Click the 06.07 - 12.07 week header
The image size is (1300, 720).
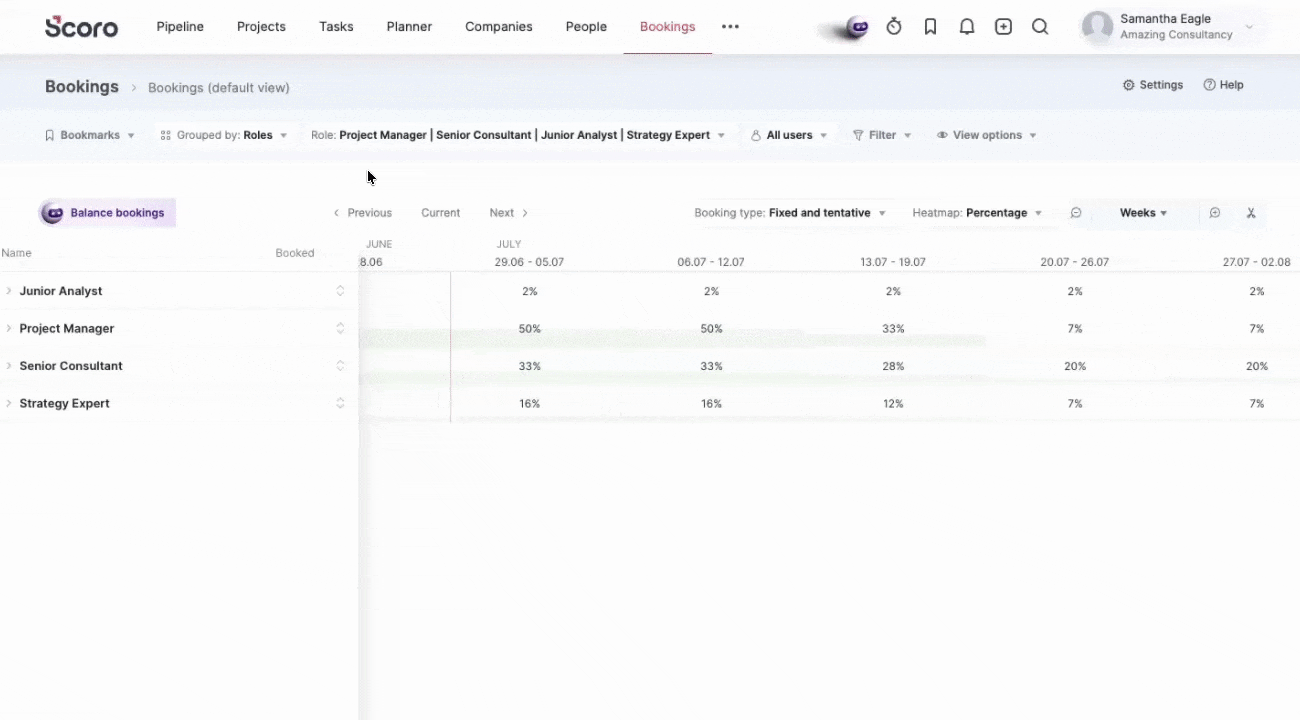tap(711, 262)
